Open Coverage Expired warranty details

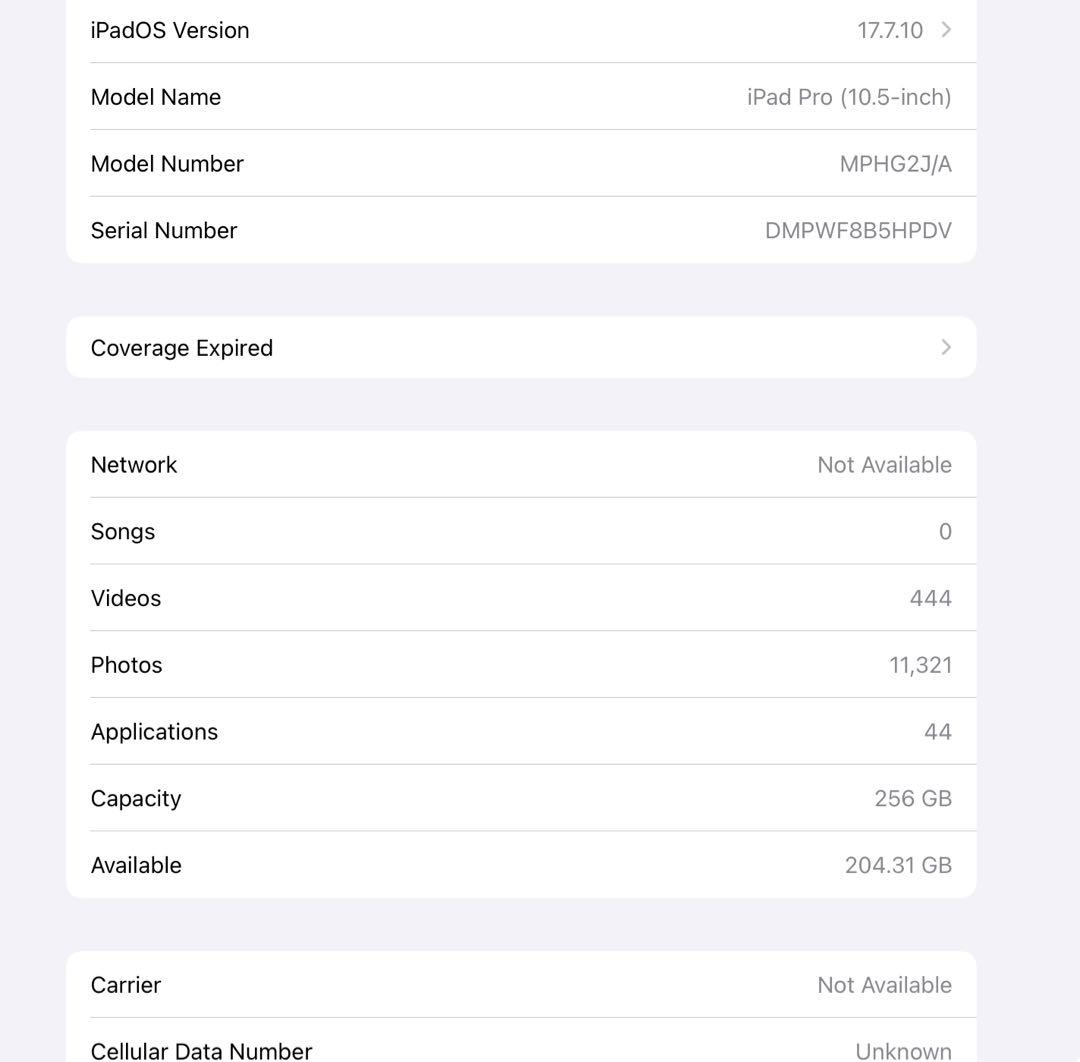point(520,347)
